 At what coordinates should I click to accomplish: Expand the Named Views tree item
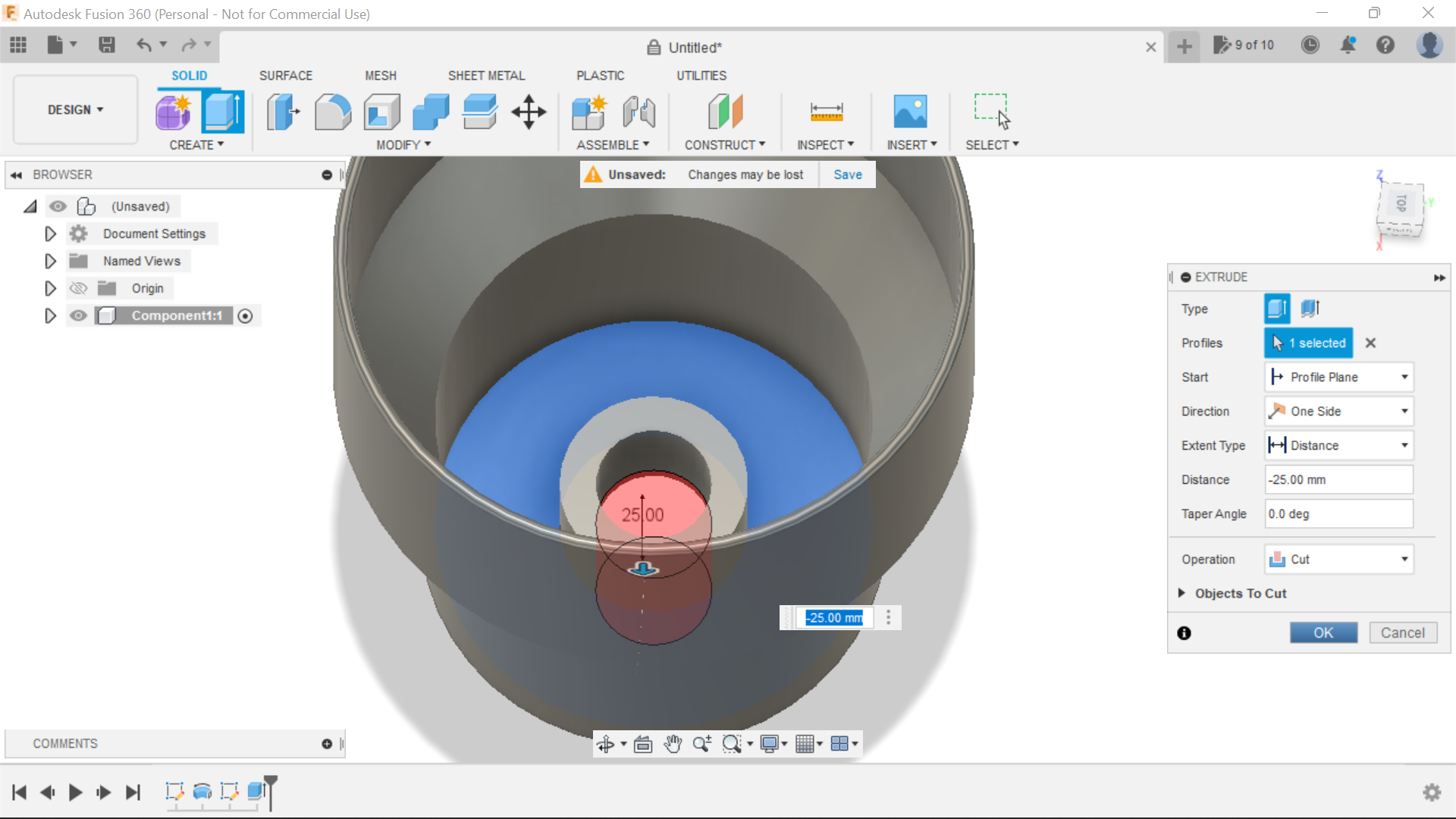pos(50,261)
